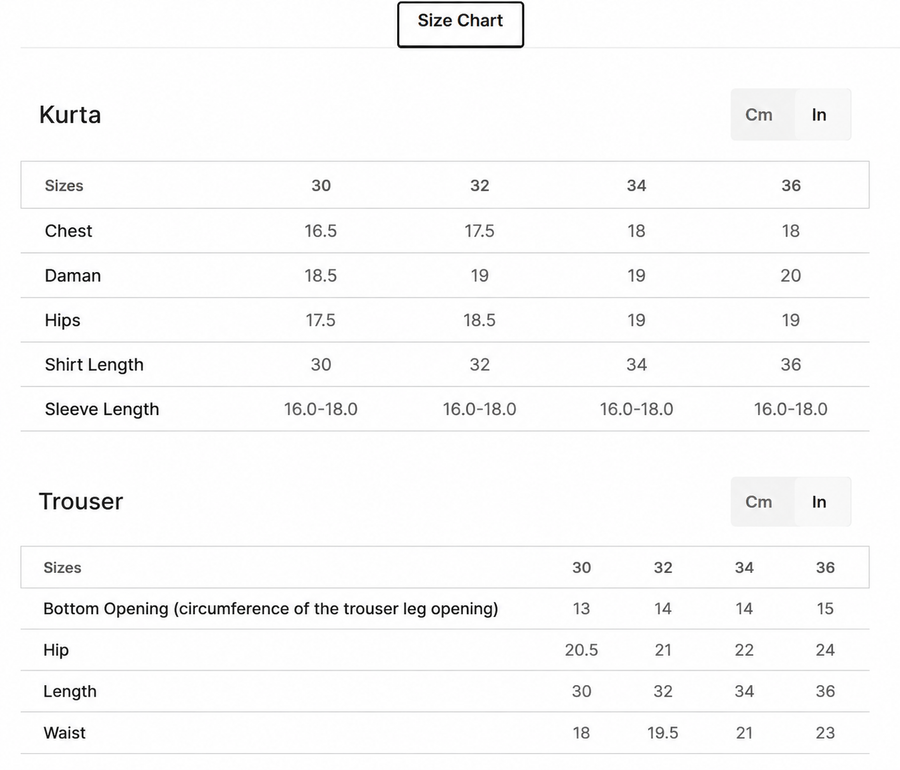Screen dimensions: 900x770
Task: Switch Trouser measurements to In
Action: tap(819, 502)
